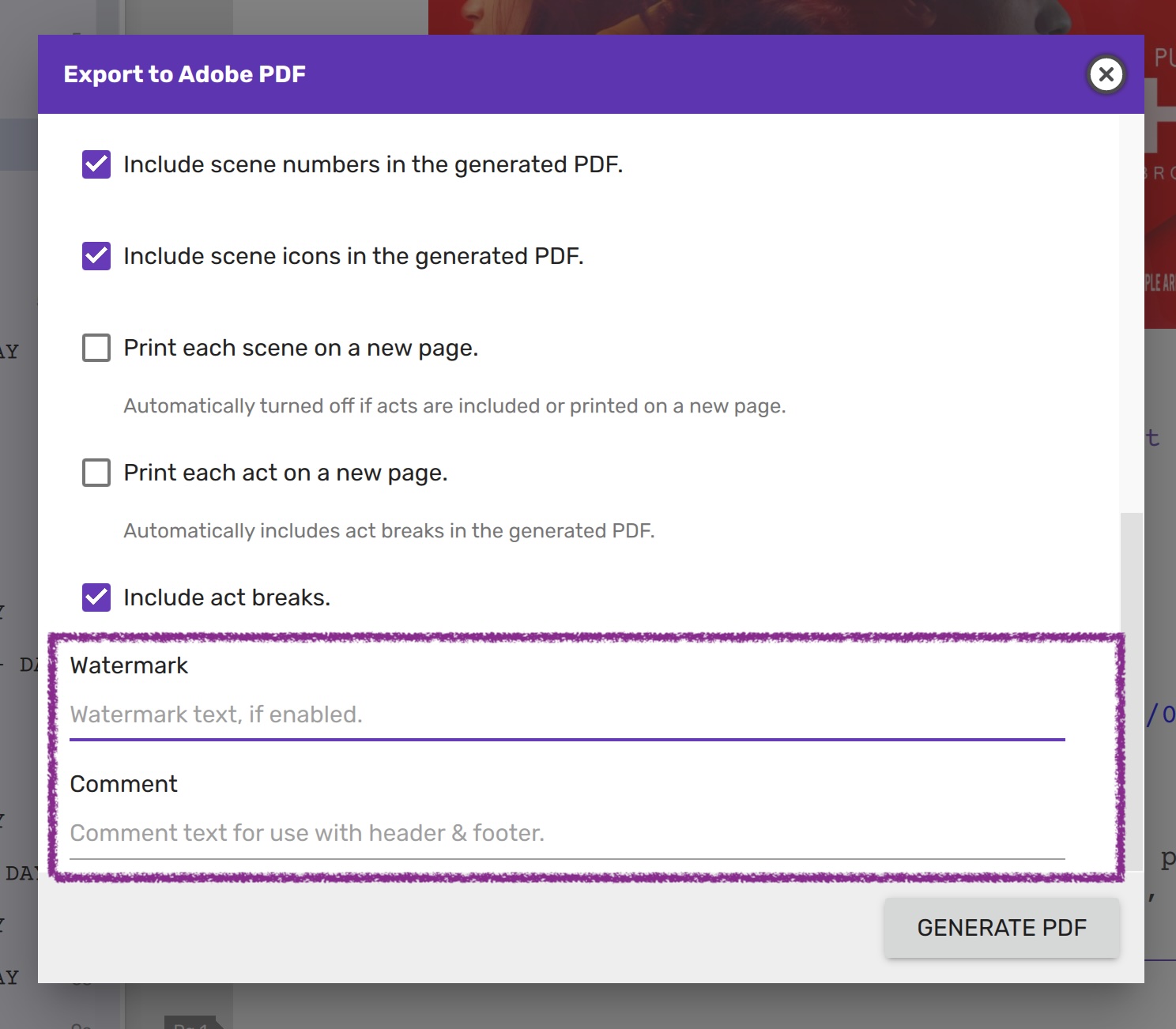Click the 'Comment' field heading
The height and width of the screenshot is (1029, 1176).
(x=124, y=784)
